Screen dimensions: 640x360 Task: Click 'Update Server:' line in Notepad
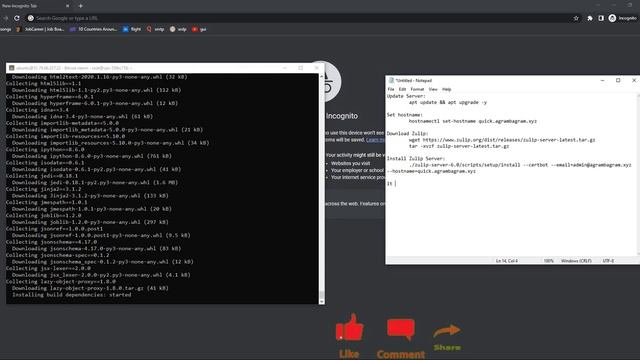406,96
